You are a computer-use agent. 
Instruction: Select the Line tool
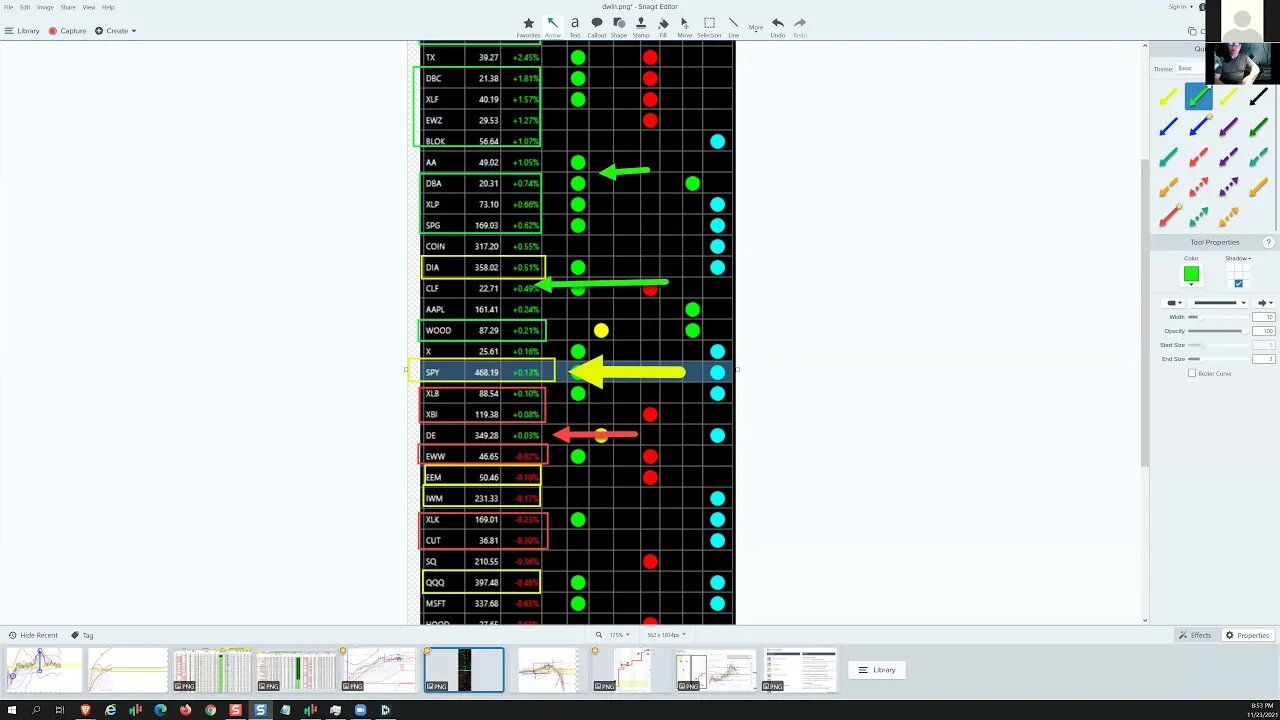(733, 26)
